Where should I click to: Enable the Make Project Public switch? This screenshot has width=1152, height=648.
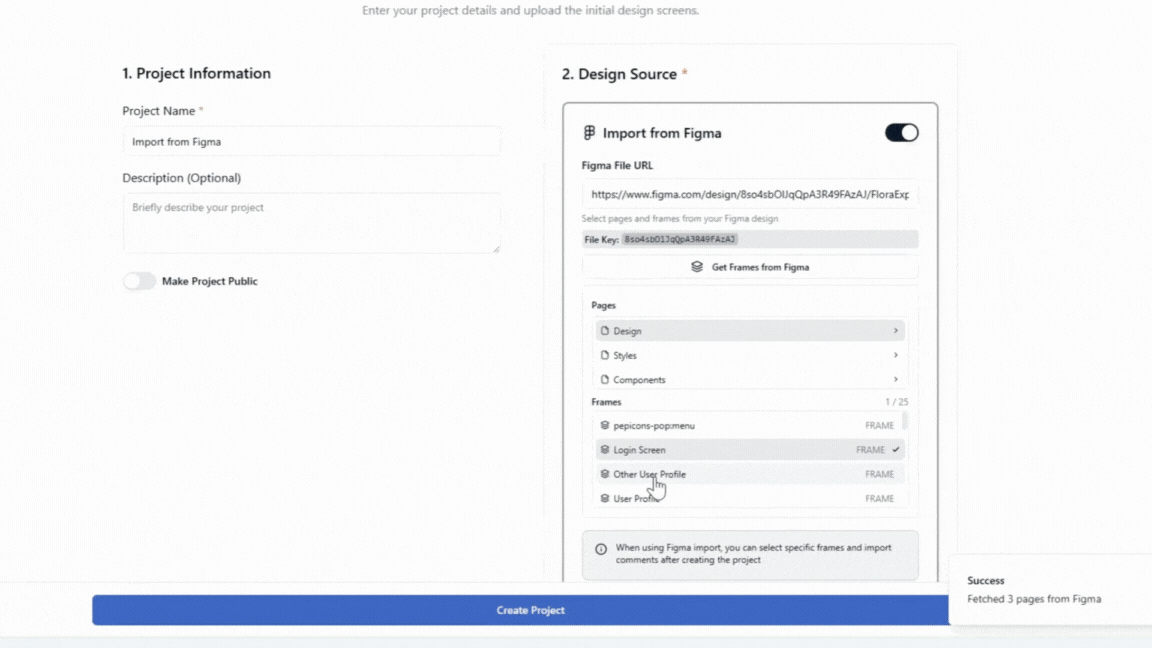(140, 282)
